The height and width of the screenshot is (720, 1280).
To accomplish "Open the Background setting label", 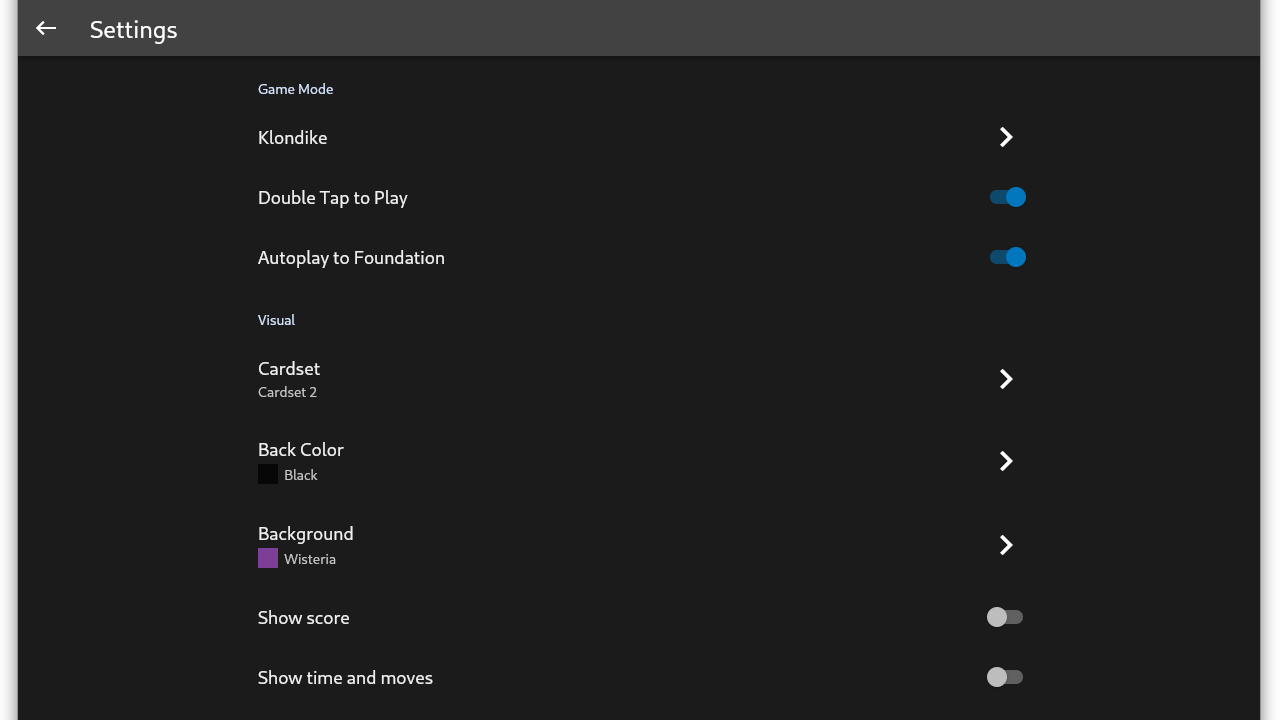I will [x=306, y=534].
